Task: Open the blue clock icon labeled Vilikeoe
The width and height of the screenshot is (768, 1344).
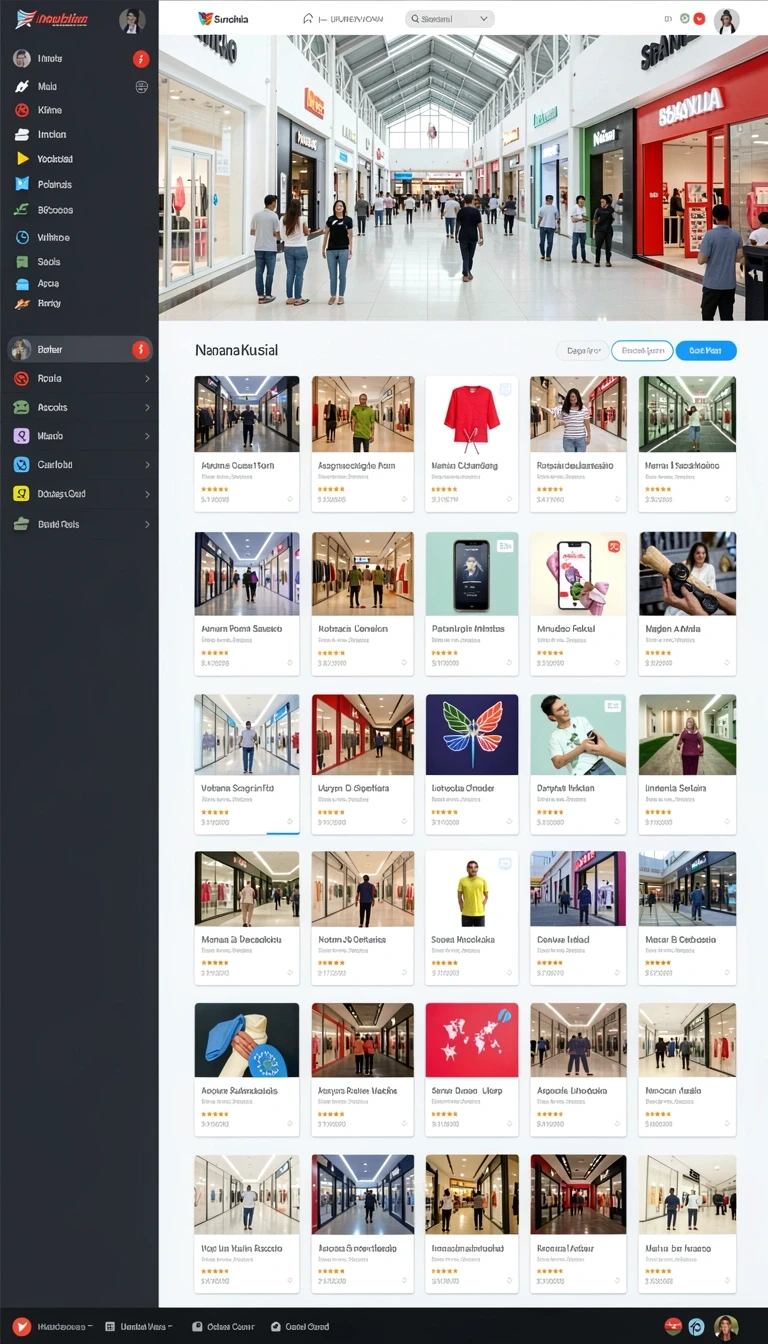Action: (21, 237)
